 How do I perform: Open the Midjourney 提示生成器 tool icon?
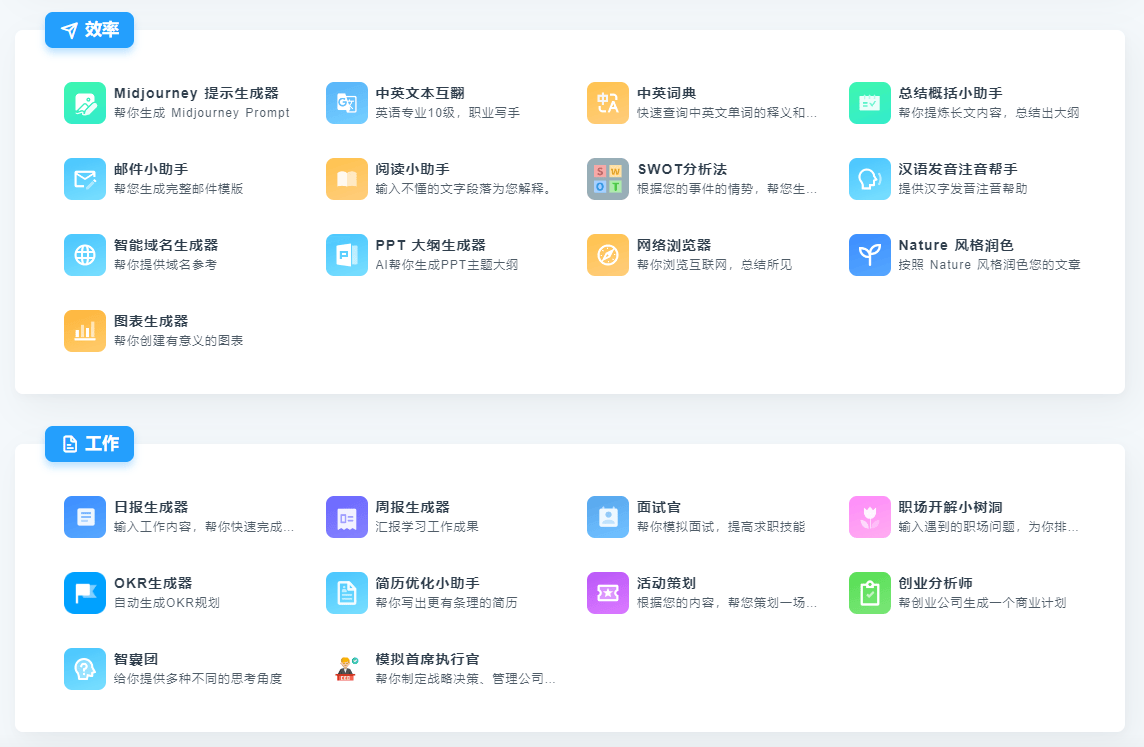tap(85, 103)
